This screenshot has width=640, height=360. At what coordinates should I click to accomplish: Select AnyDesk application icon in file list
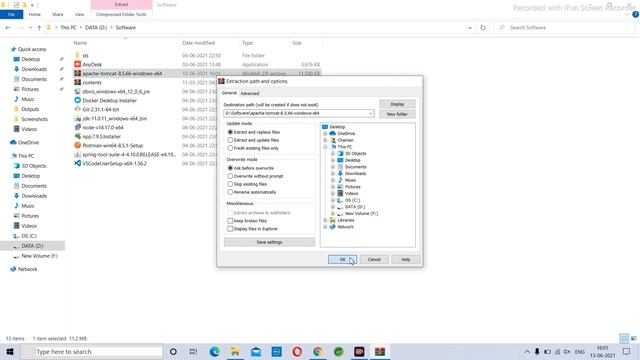[x=78, y=64]
